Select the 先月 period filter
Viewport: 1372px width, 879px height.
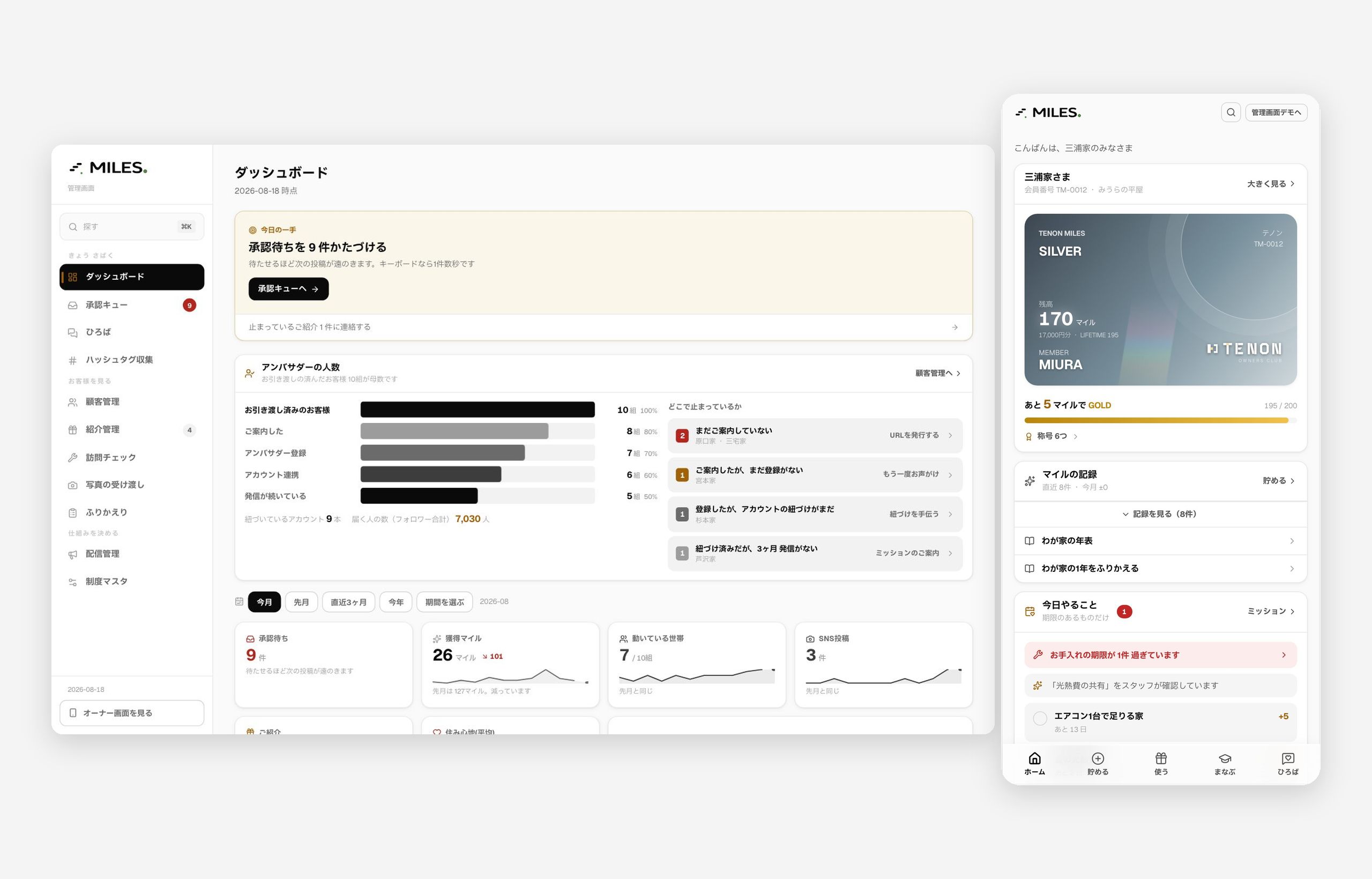(x=301, y=601)
